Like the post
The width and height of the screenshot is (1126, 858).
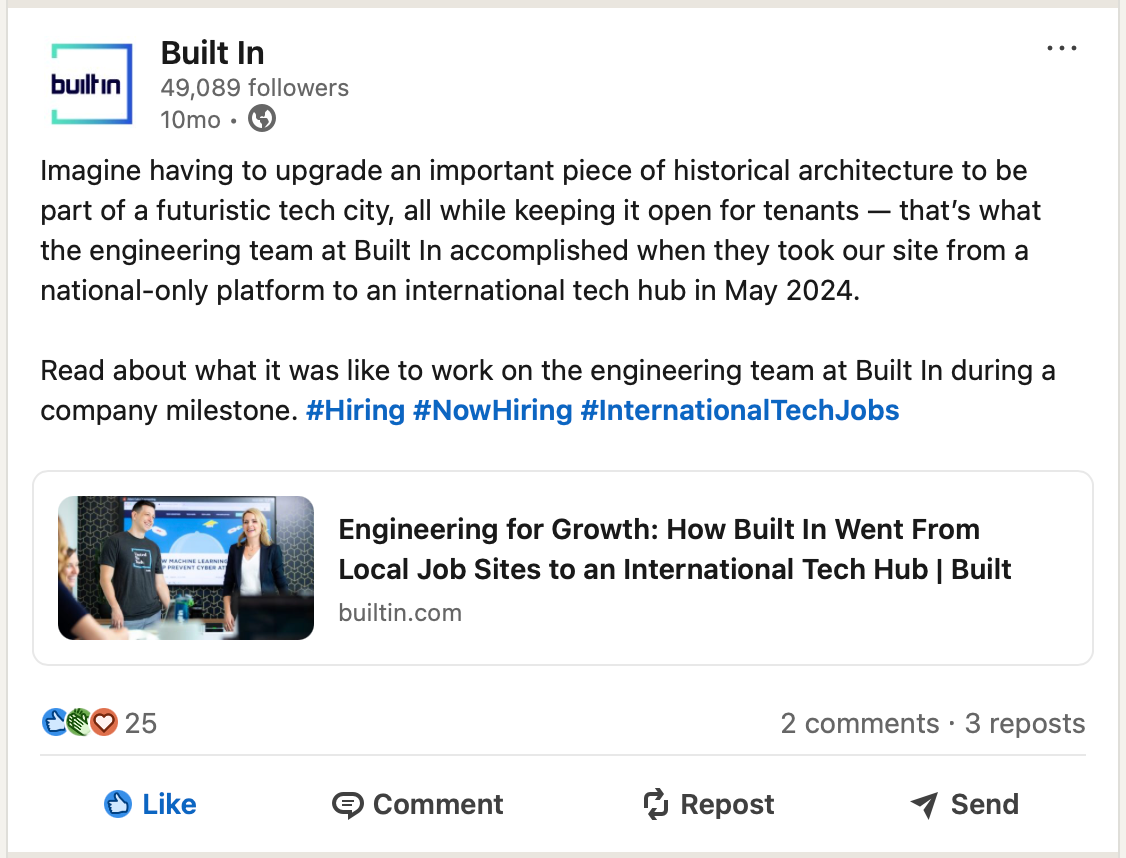pos(150,804)
